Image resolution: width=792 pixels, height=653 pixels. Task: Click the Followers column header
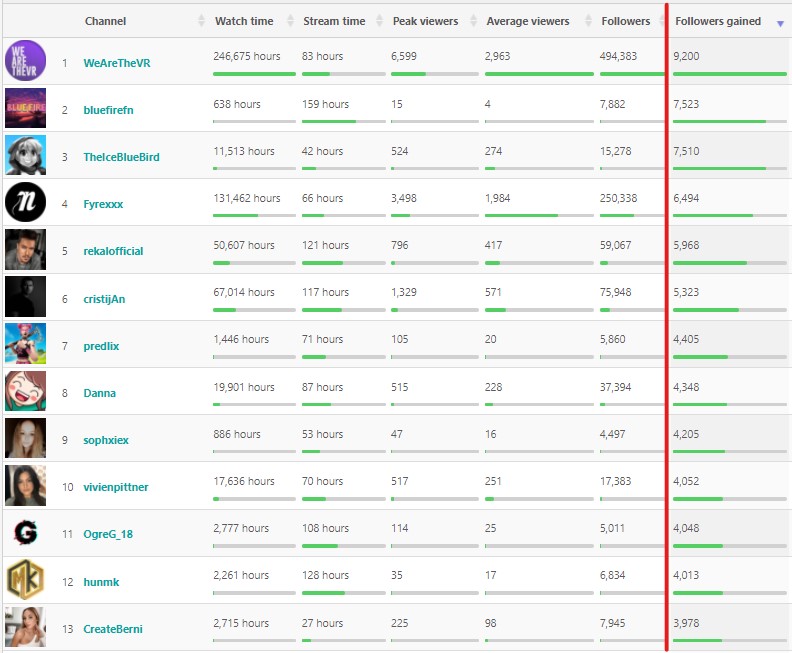coord(625,21)
